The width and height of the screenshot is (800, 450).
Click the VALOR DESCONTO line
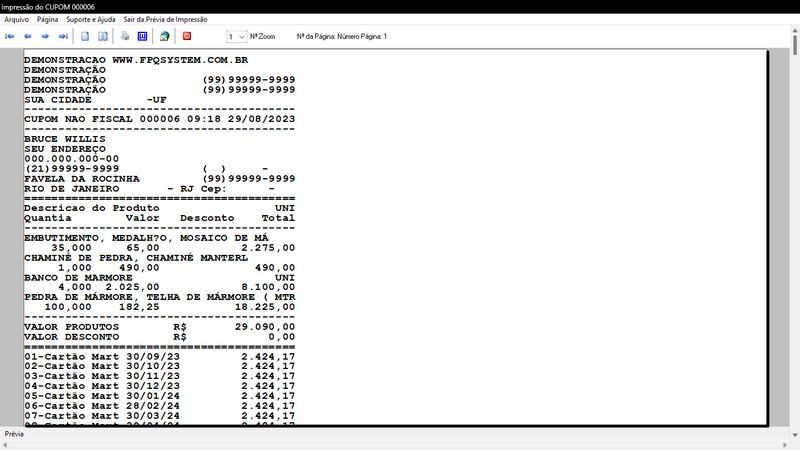160,337
